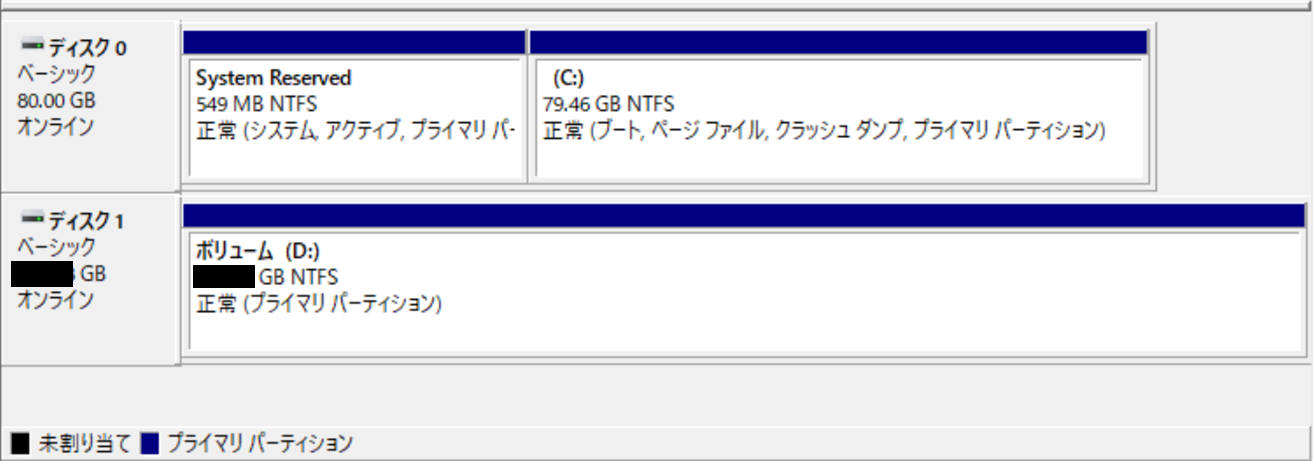Select the ディスク 1 label
The height and width of the screenshot is (461, 1313).
tap(87, 221)
